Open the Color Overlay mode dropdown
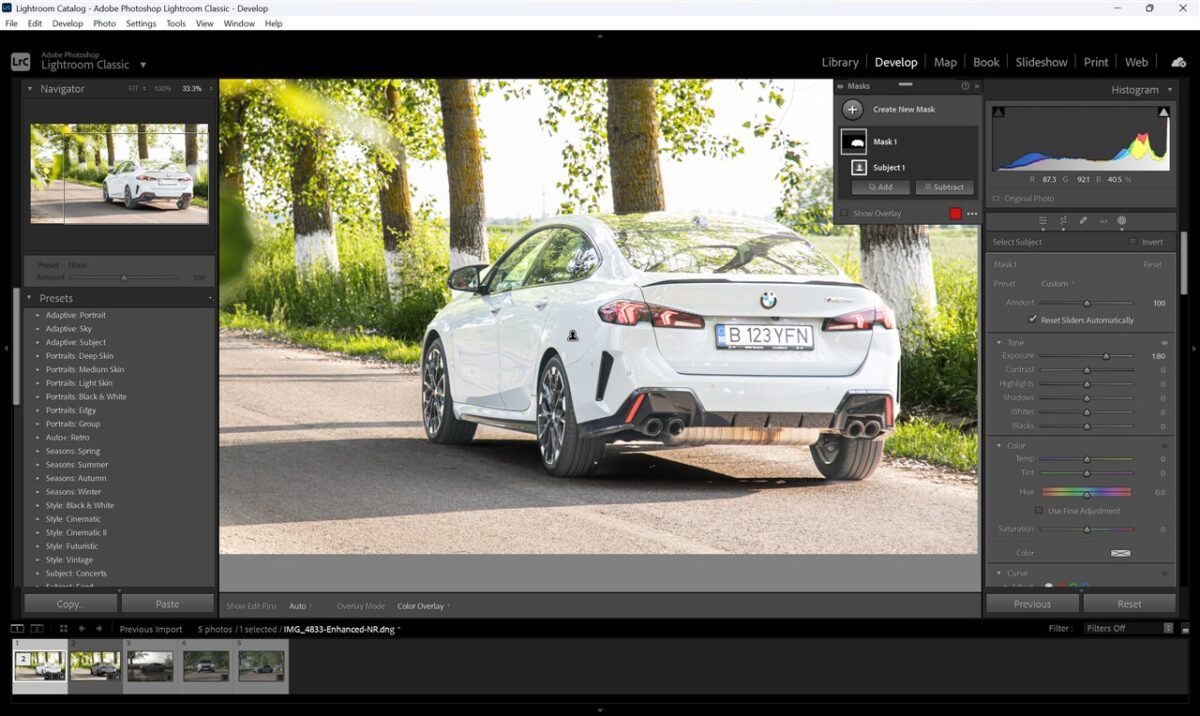The width and height of the screenshot is (1200, 716). 422,606
